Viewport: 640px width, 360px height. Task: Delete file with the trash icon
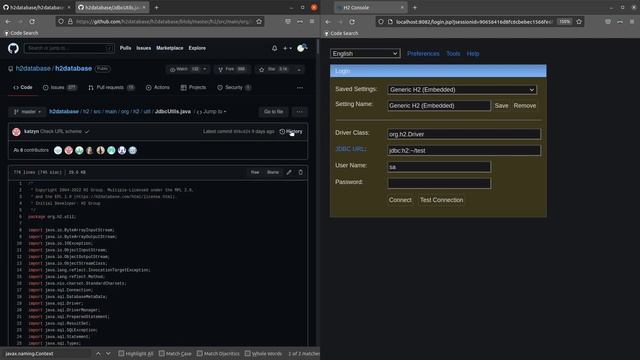[x=301, y=172]
